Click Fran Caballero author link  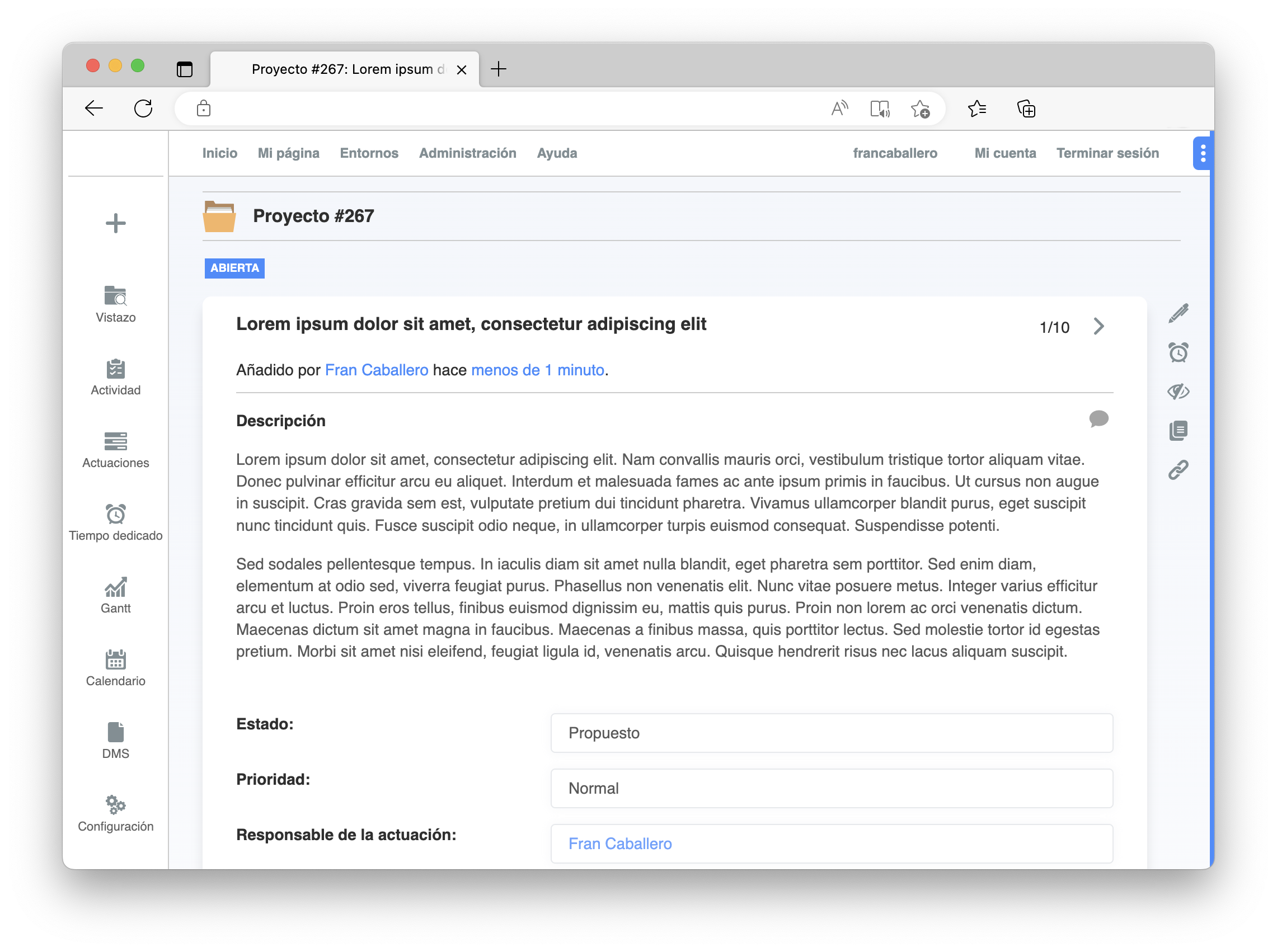pos(377,370)
